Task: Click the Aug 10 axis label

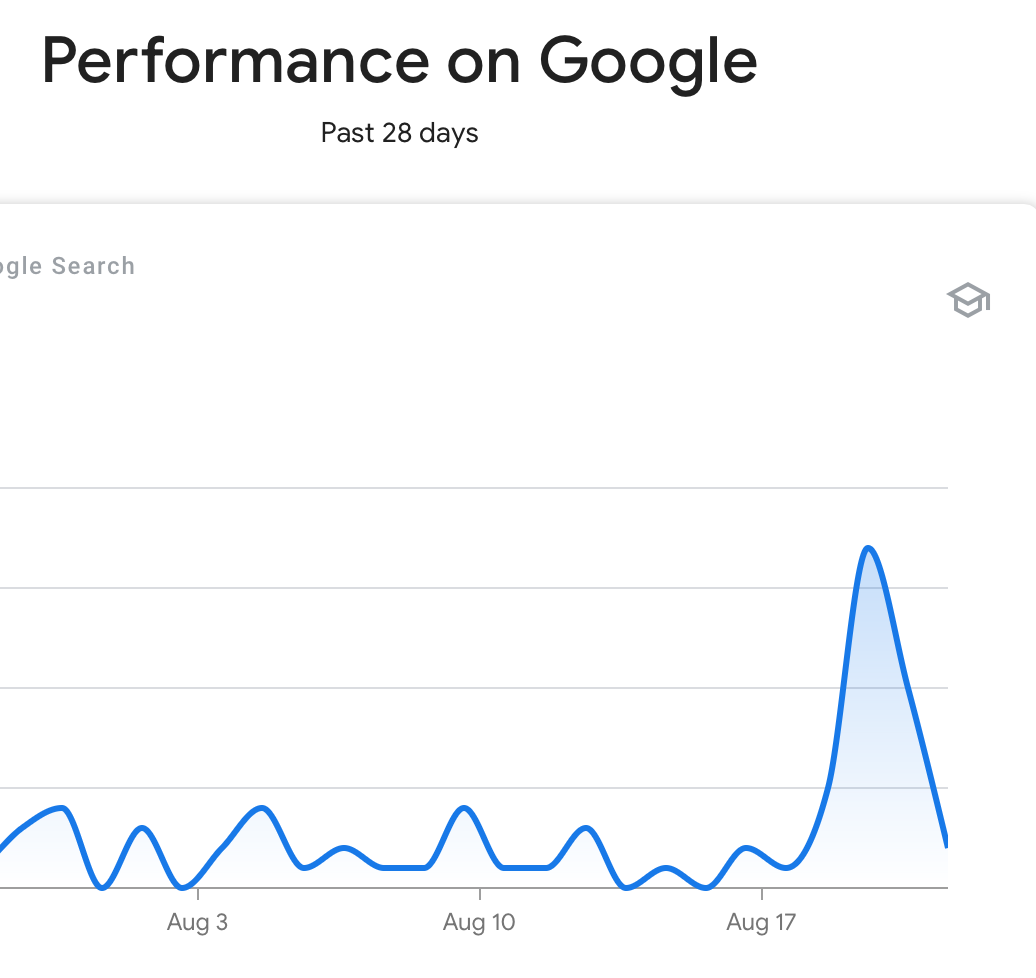Action: (479, 922)
